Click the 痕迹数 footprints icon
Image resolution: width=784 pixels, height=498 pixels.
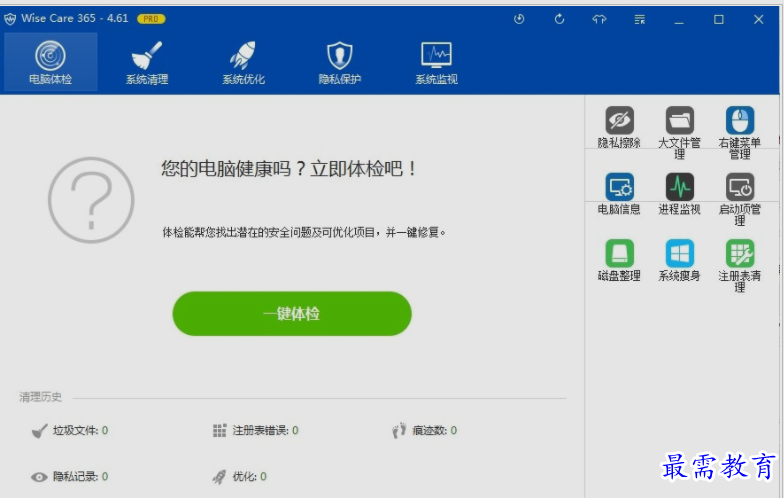point(399,430)
